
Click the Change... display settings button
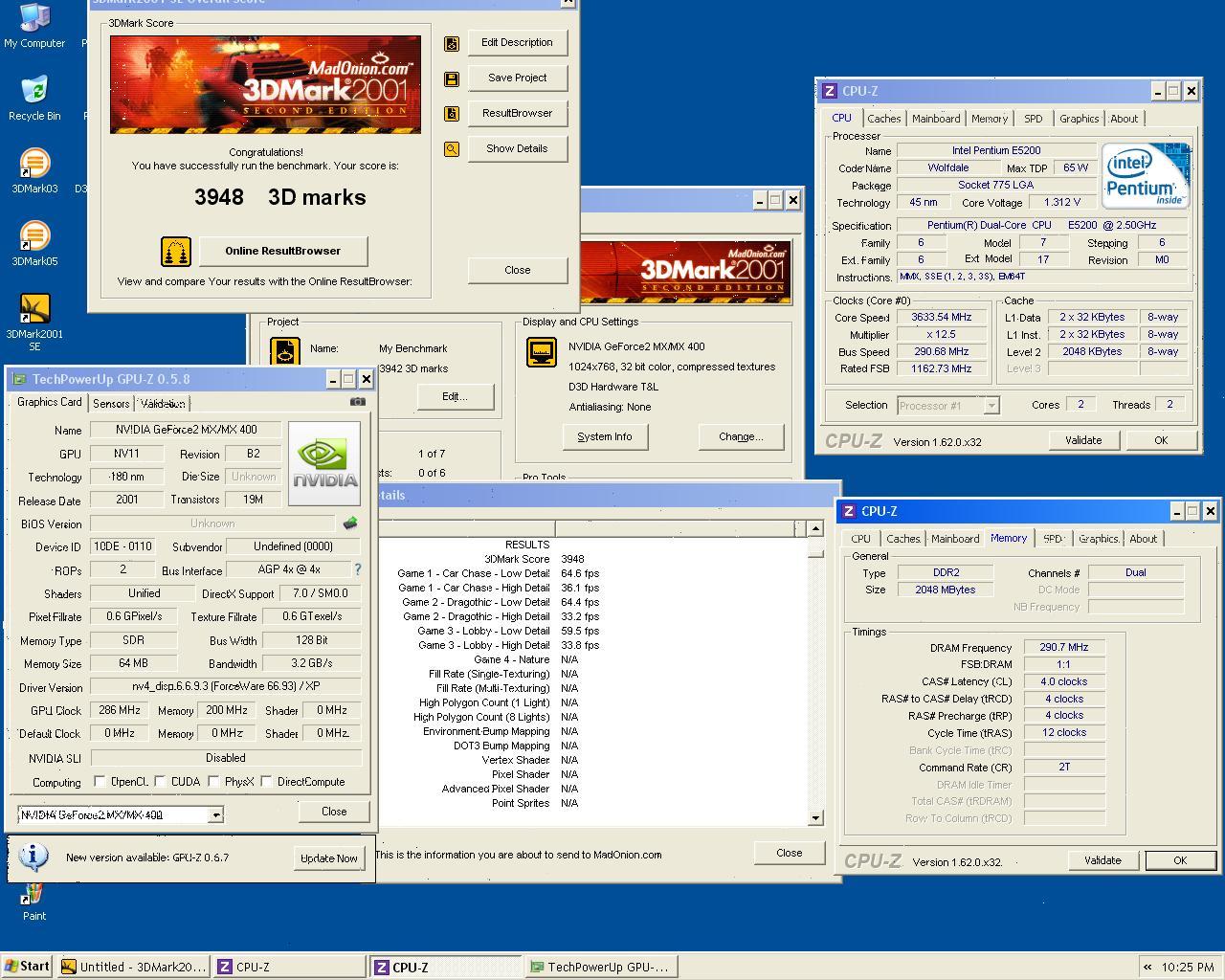(741, 437)
